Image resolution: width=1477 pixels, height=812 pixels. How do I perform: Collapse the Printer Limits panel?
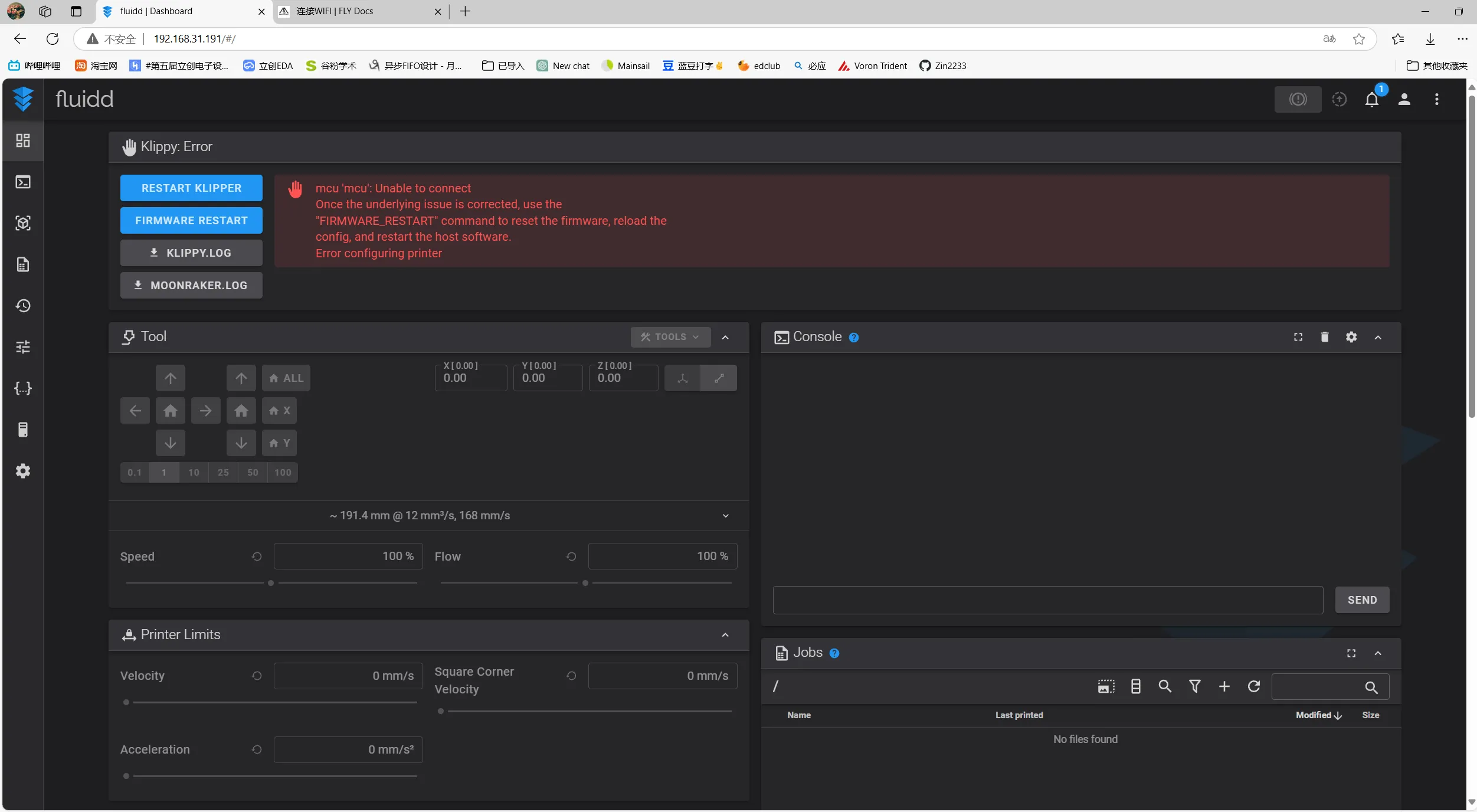725,635
